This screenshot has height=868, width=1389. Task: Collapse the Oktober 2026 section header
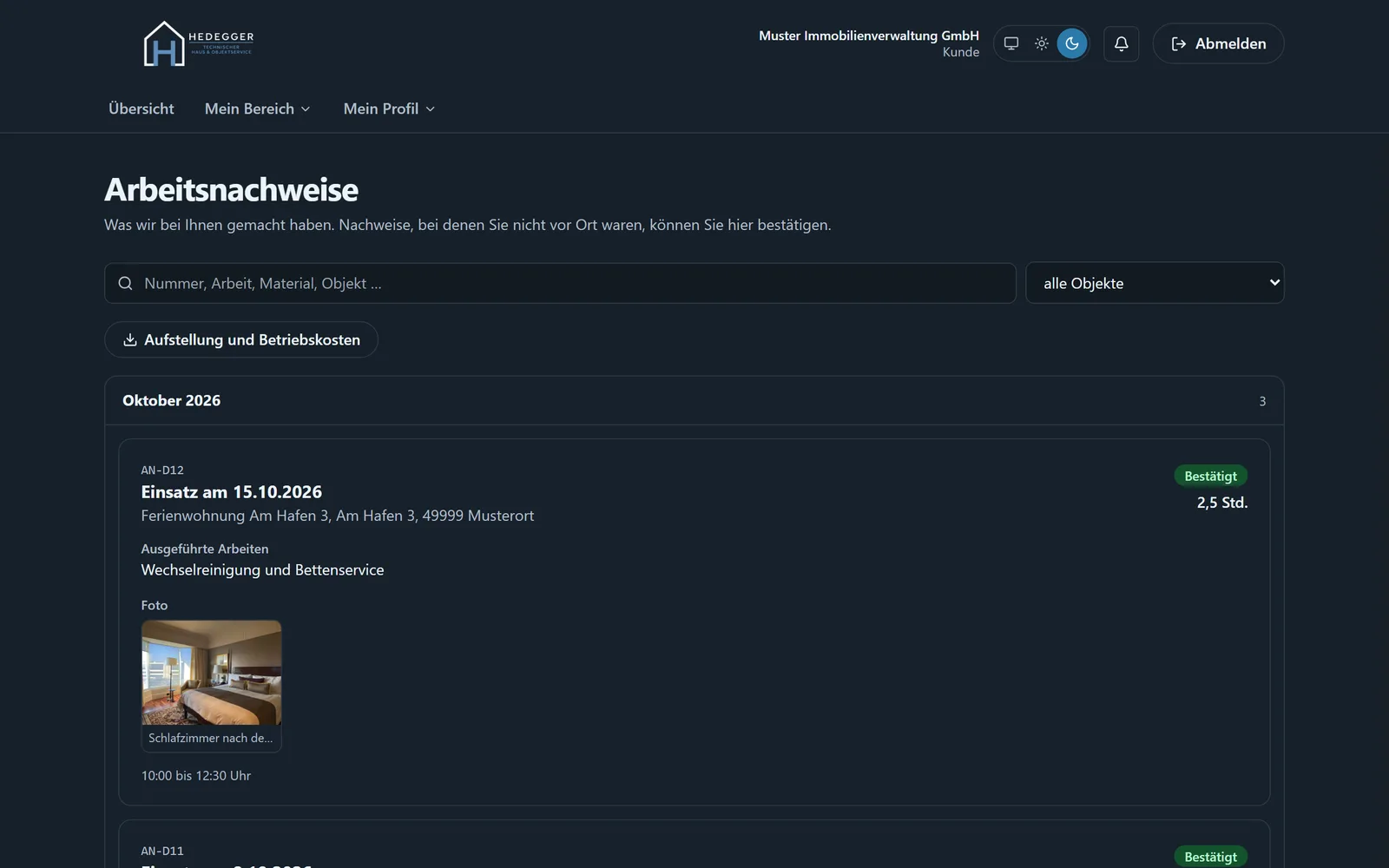pyautogui.click(x=694, y=400)
